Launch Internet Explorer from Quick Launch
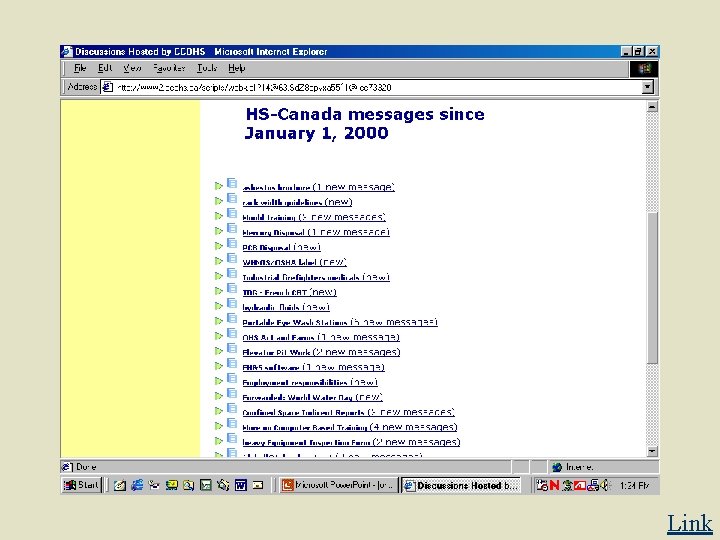The height and width of the screenshot is (540, 720). coord(137,485)
